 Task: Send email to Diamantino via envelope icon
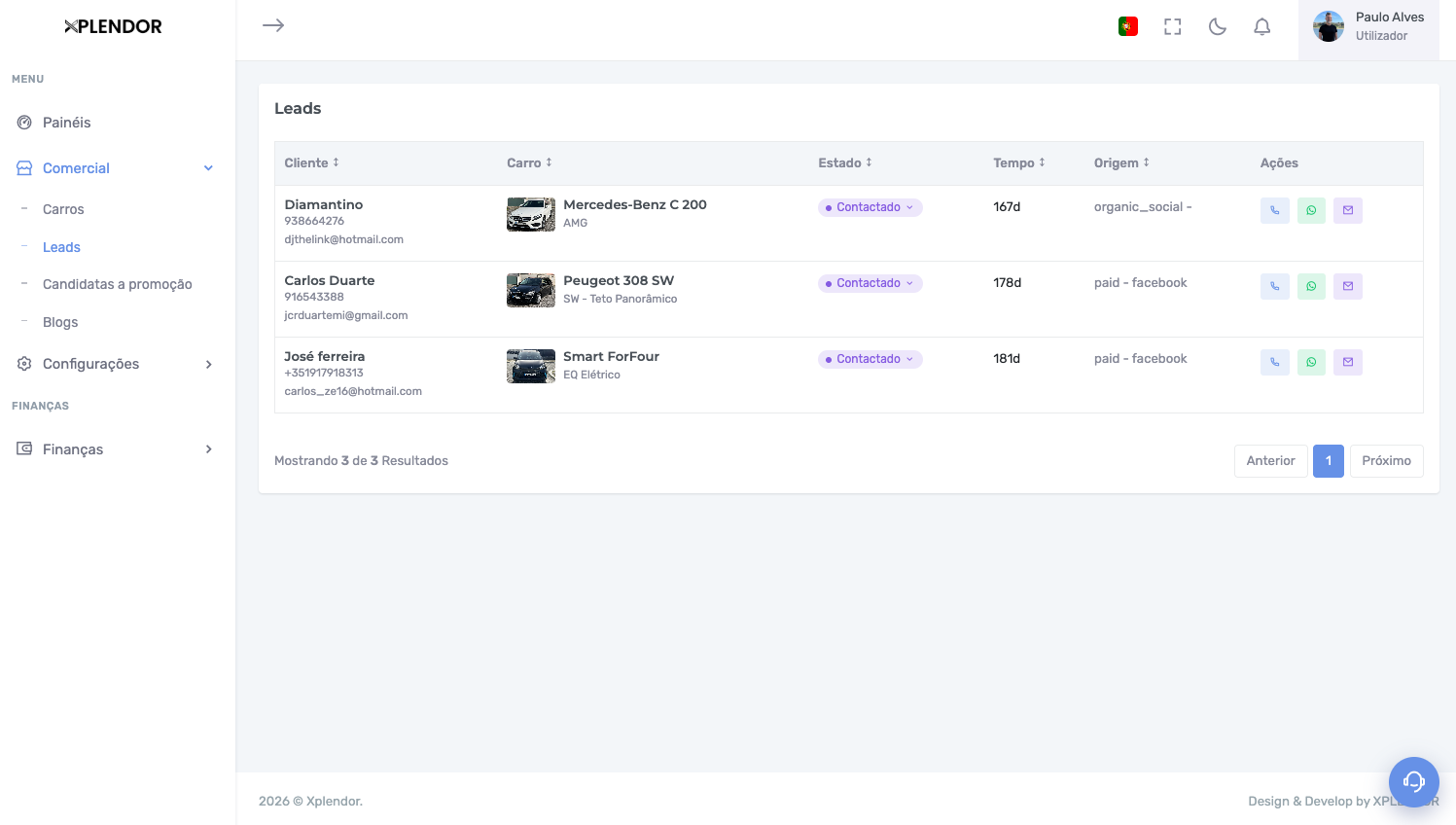pyautogui.click(x=1348, y=210)
